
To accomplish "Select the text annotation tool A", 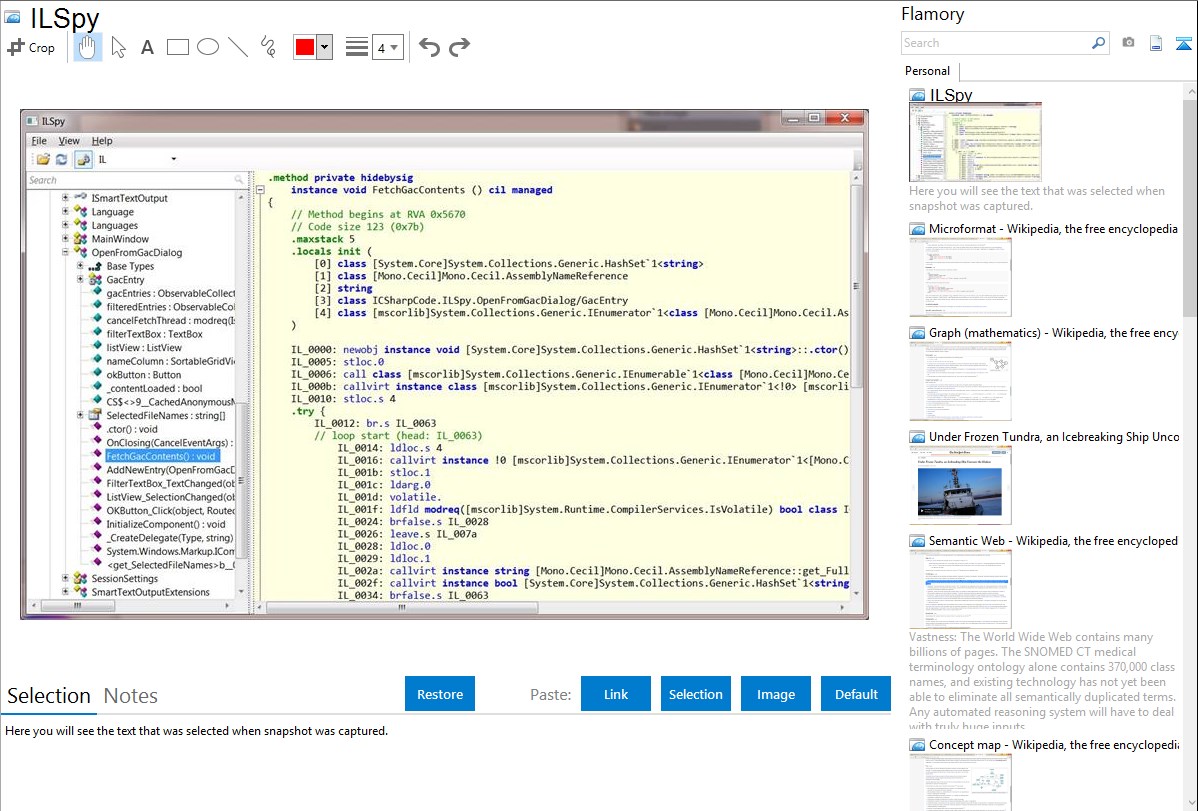I will [x=147, y=47].
